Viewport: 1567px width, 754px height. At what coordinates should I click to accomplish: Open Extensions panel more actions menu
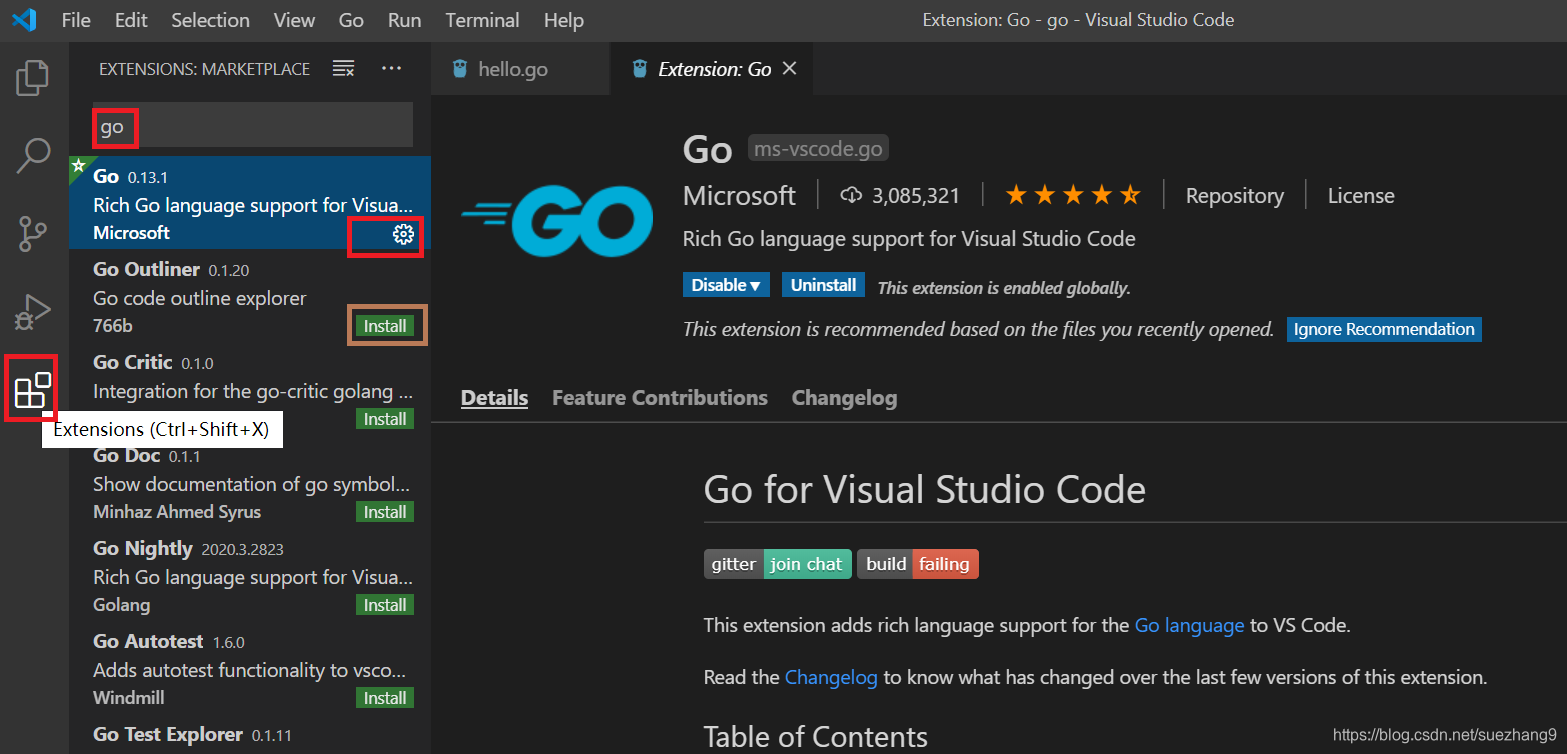(392, 68)
